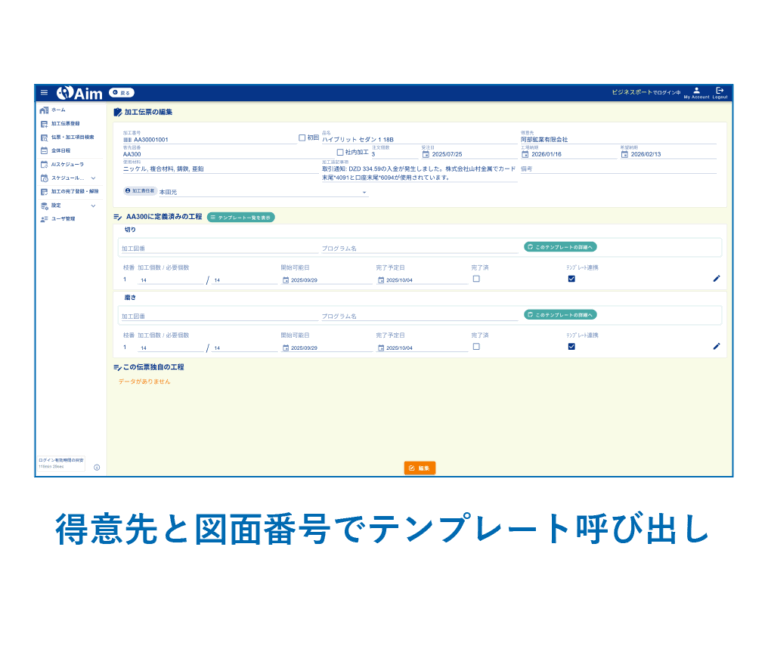Open calendar icon next to 2025/07/25
Viewport: 768px width, 652px height.
(425, 154)
